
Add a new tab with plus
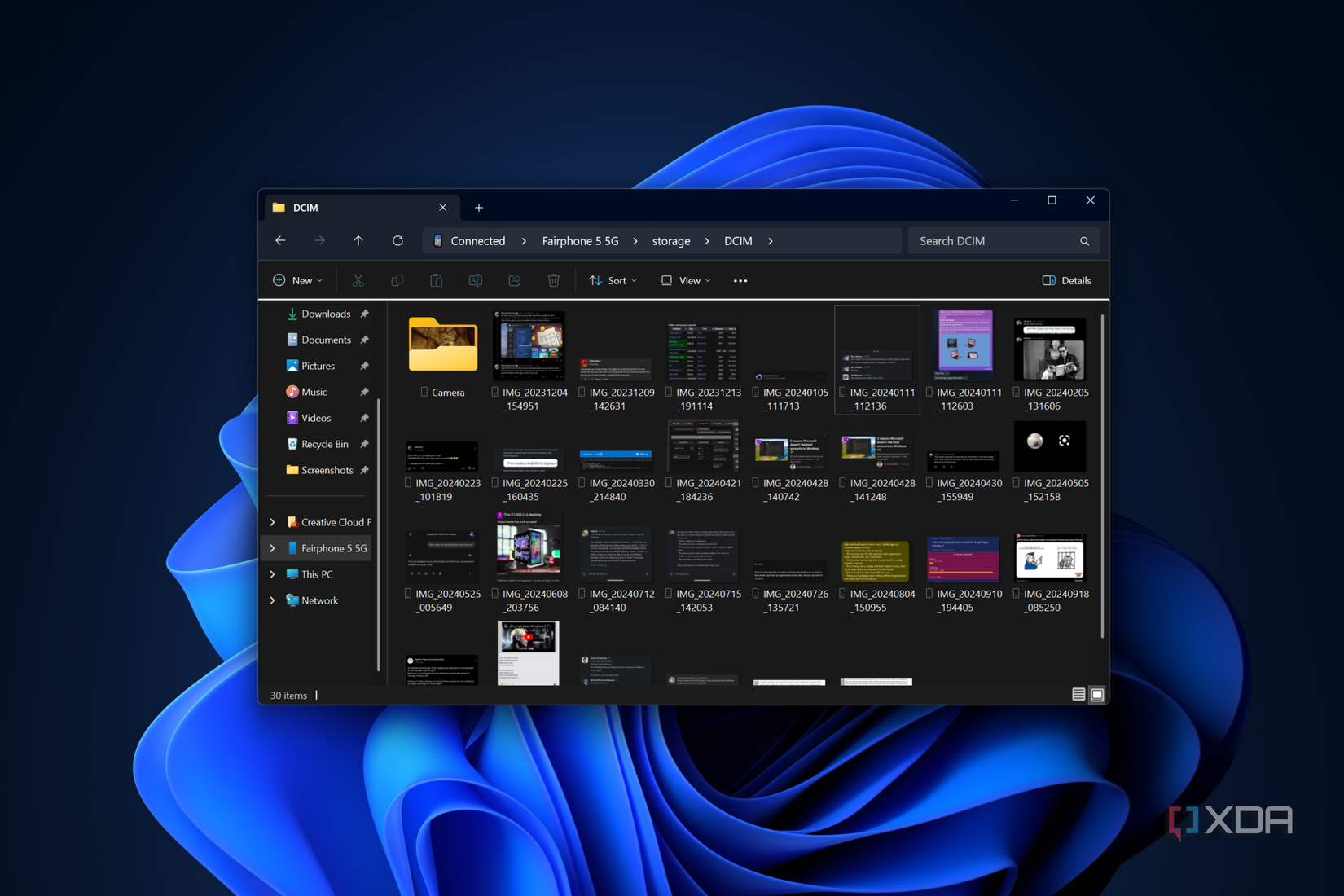click(479, 208)
